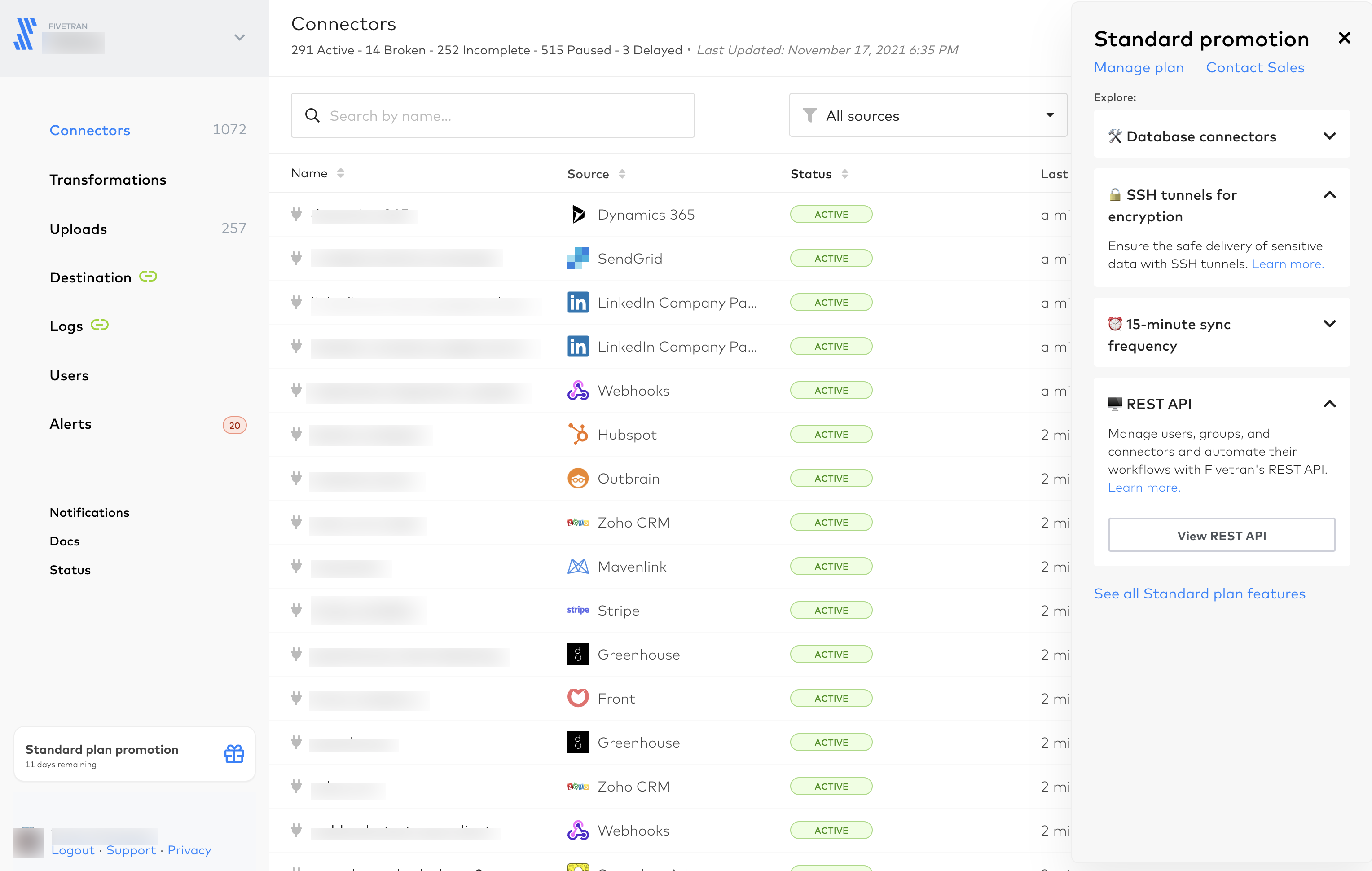Click the Manage plan link
Viewport: 1372px width, 871px height.
pos(1139,67)
